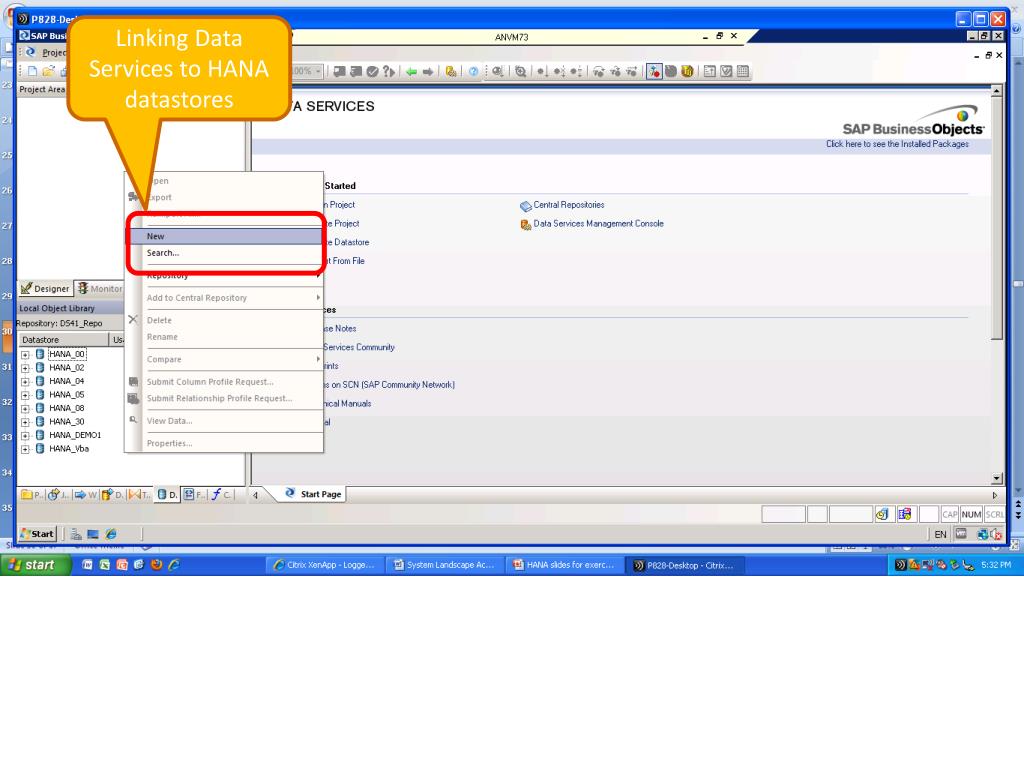Select Submit Column Profile Request...
The width and height of the screenshot is (1024, 768).
point(225,382)
